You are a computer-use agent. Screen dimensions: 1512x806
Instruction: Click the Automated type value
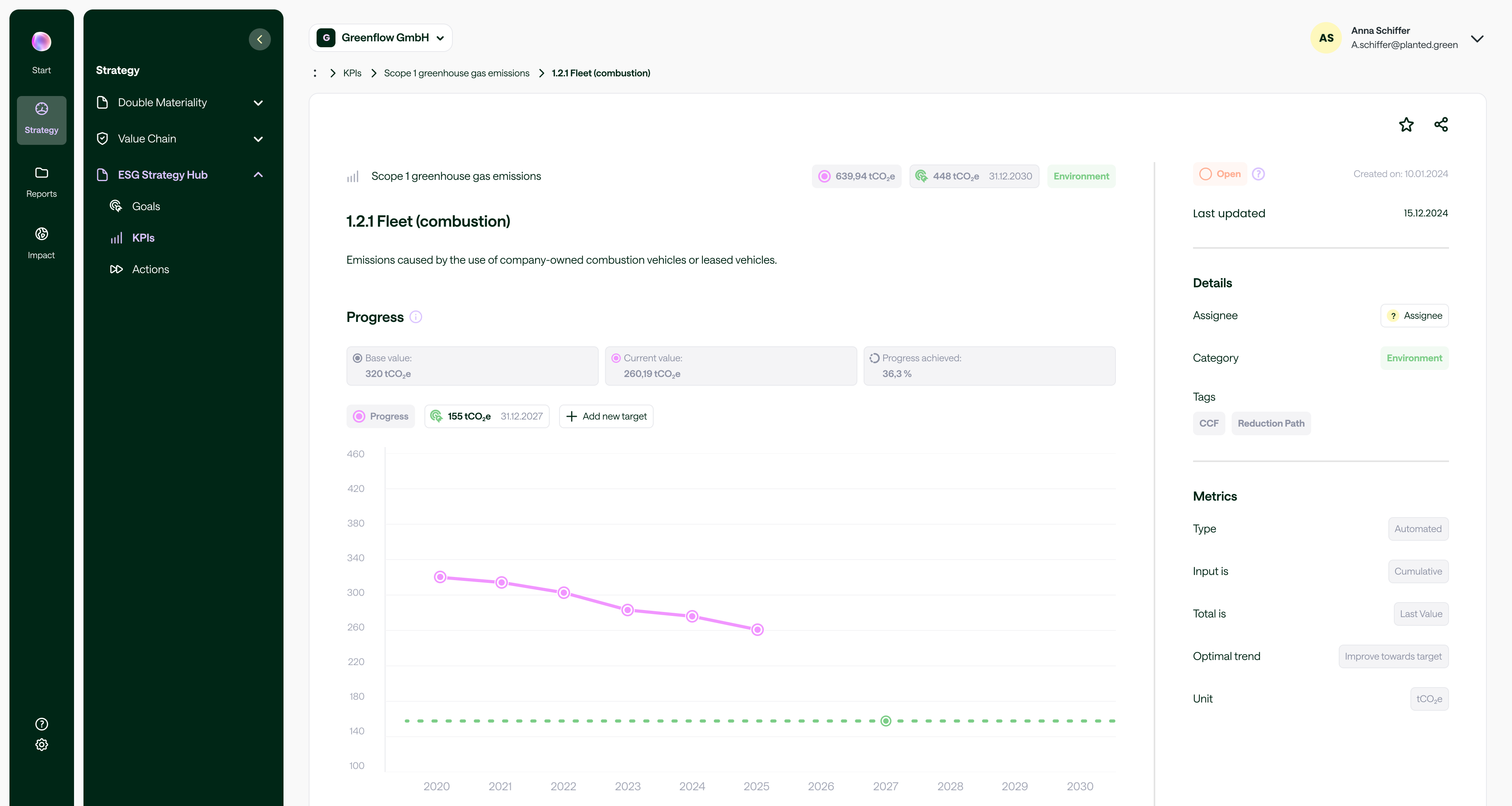(1418, 529)
